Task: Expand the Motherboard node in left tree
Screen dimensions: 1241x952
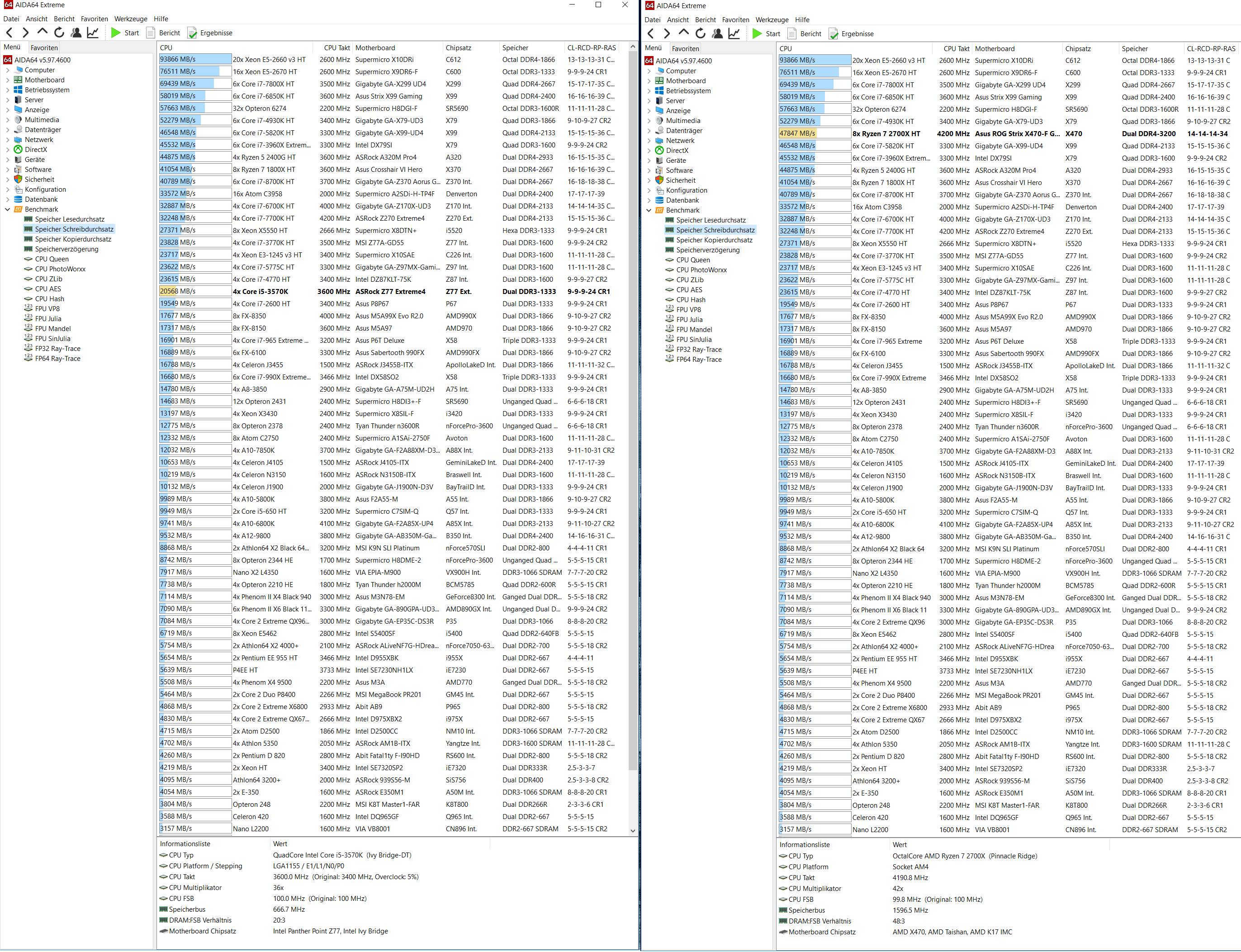Action: pyautogui.click(x=7, y=80)
